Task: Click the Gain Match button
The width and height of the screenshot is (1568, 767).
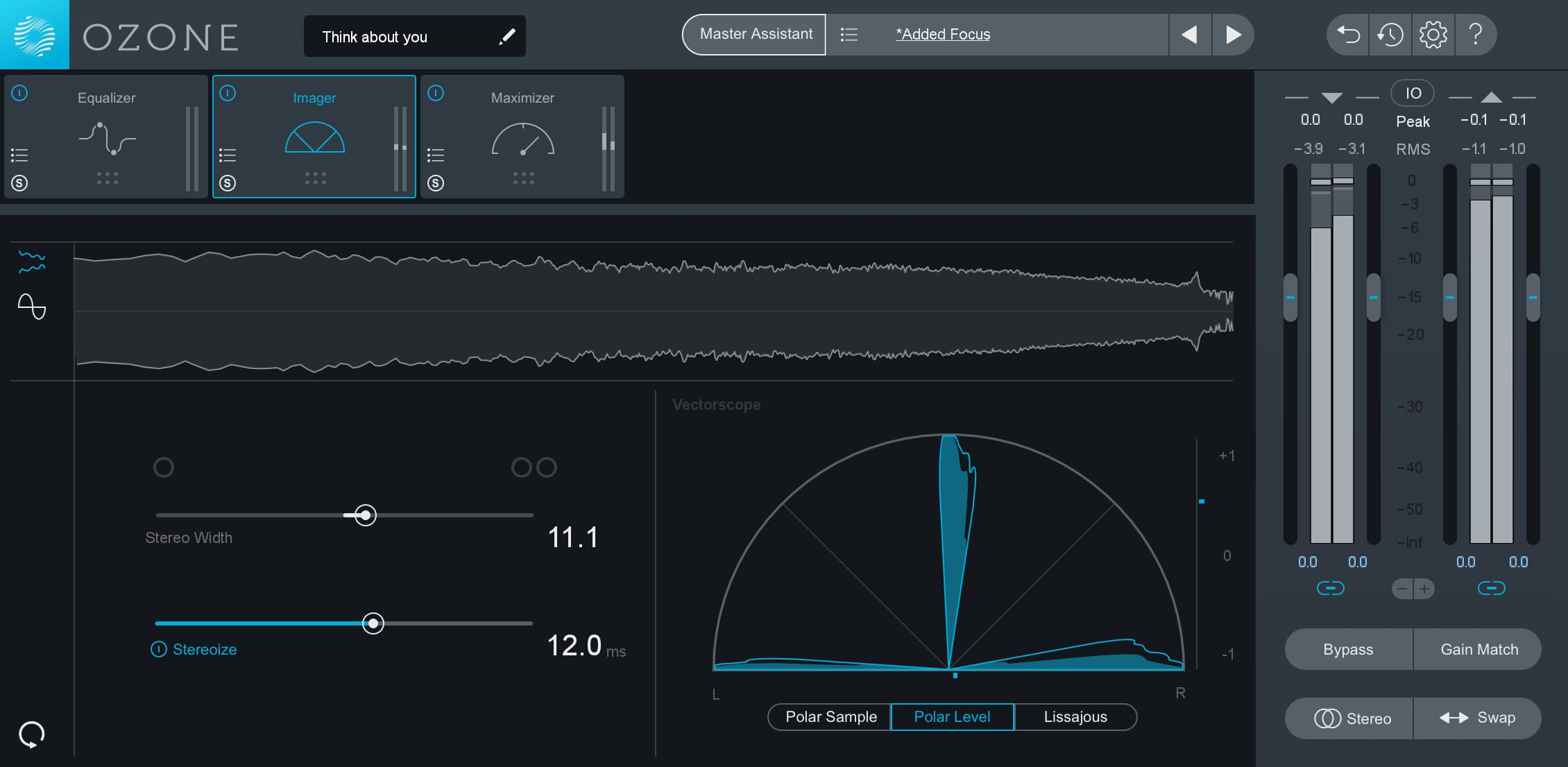Action: pyautogui.click(x=1478, y=650)
